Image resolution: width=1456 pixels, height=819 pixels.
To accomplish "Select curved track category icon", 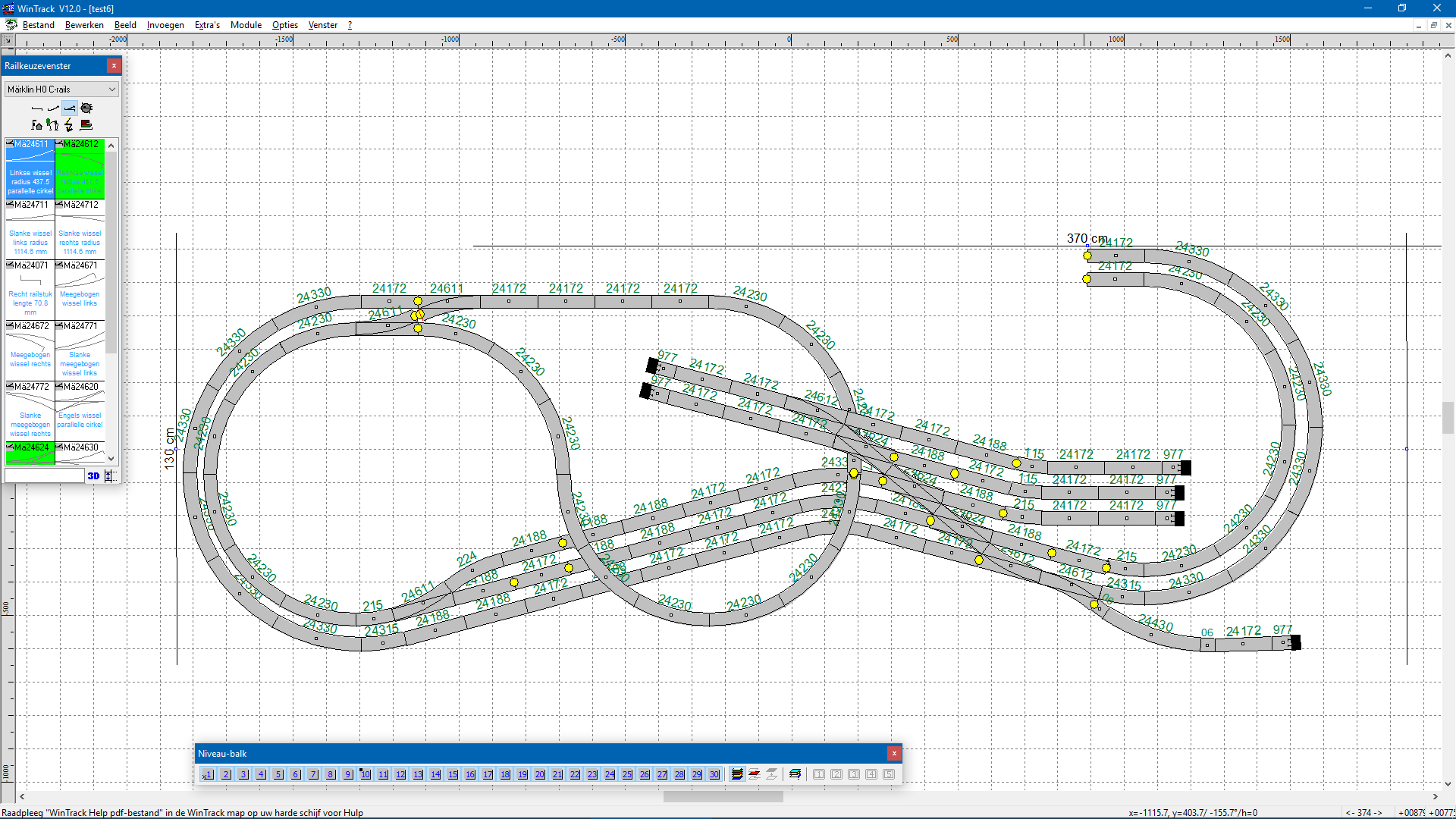I will (53, 108).
